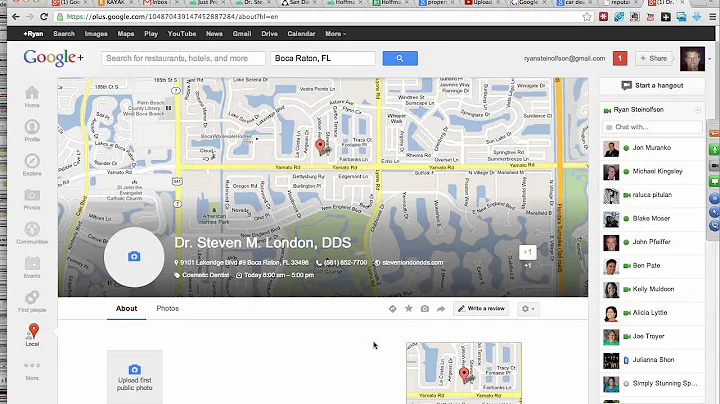This screenshot has height=404, width=720.
Task: Open +Ryan in the top bar
Action: point(33,34)
